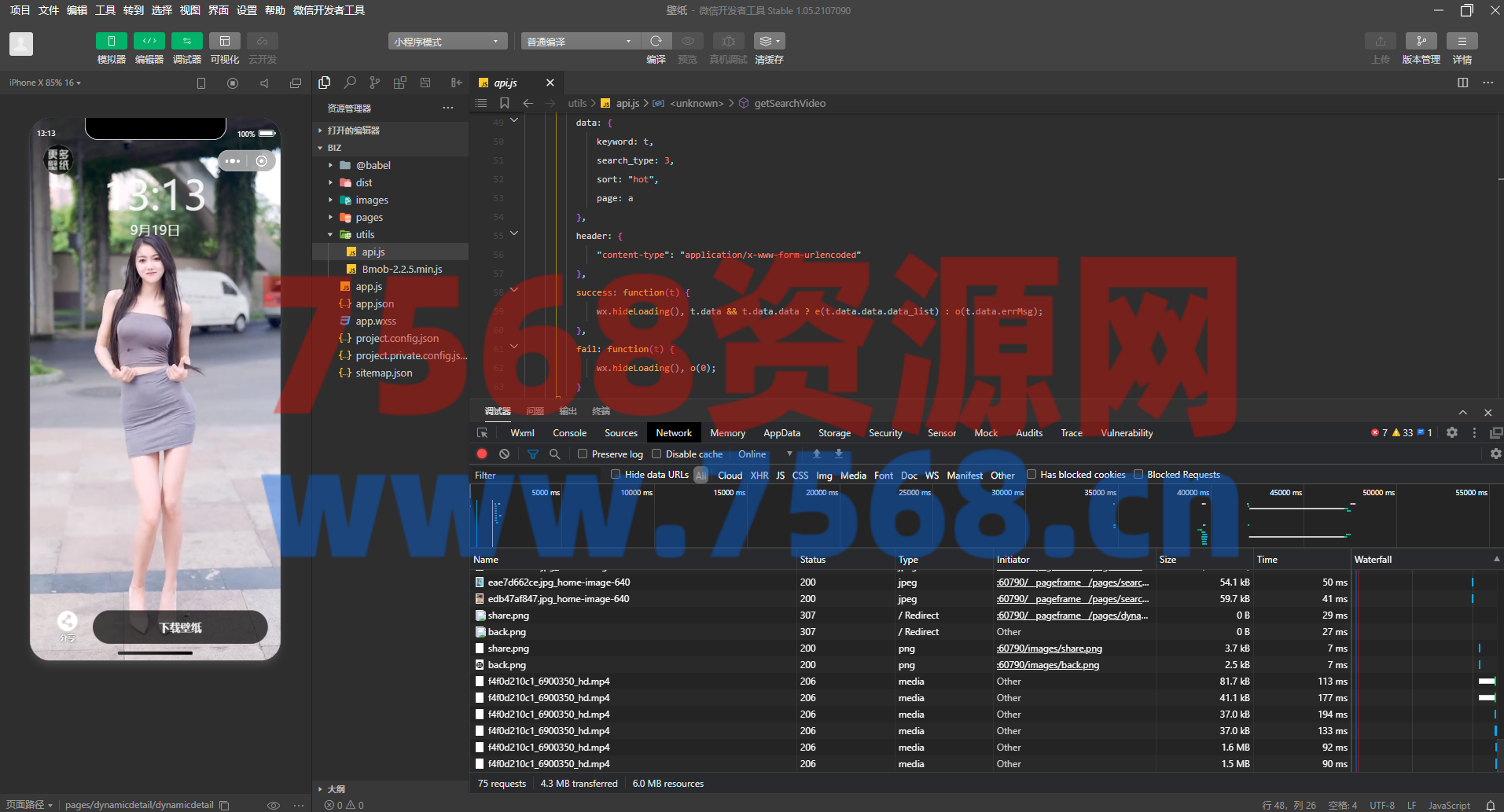Click the share.png initiator link
Viewport: 1504px width, 812px height.
pos(1050,648)
